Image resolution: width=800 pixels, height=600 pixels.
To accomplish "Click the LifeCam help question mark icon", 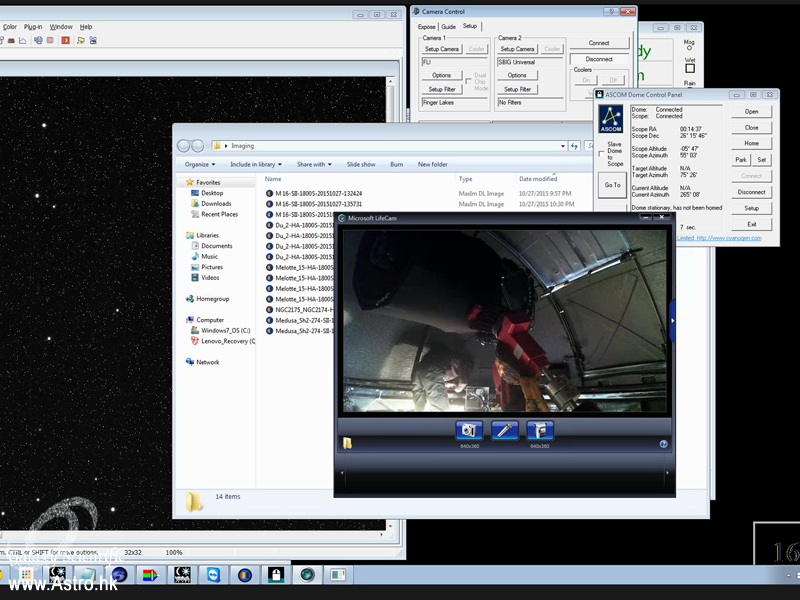I will click(663, 443).
